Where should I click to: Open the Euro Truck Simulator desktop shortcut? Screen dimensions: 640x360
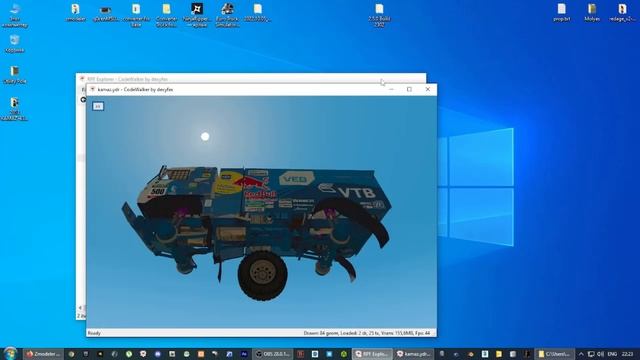tap(227, 16)
